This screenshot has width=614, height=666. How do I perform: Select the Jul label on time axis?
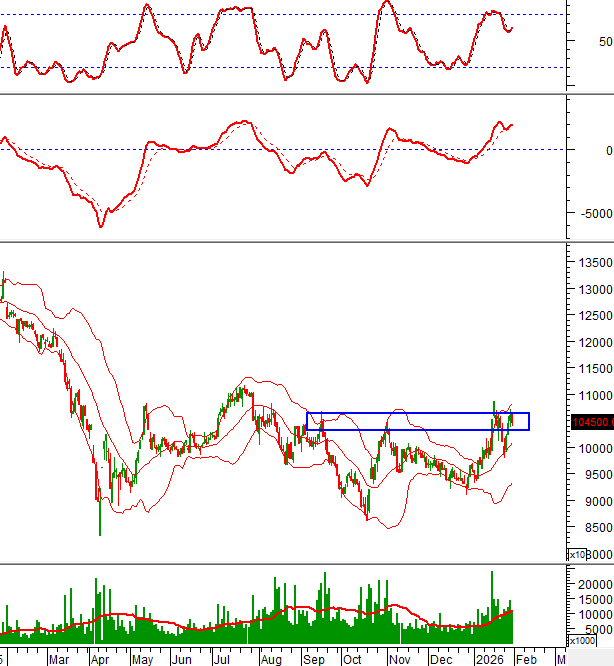(x=221, y=659)
